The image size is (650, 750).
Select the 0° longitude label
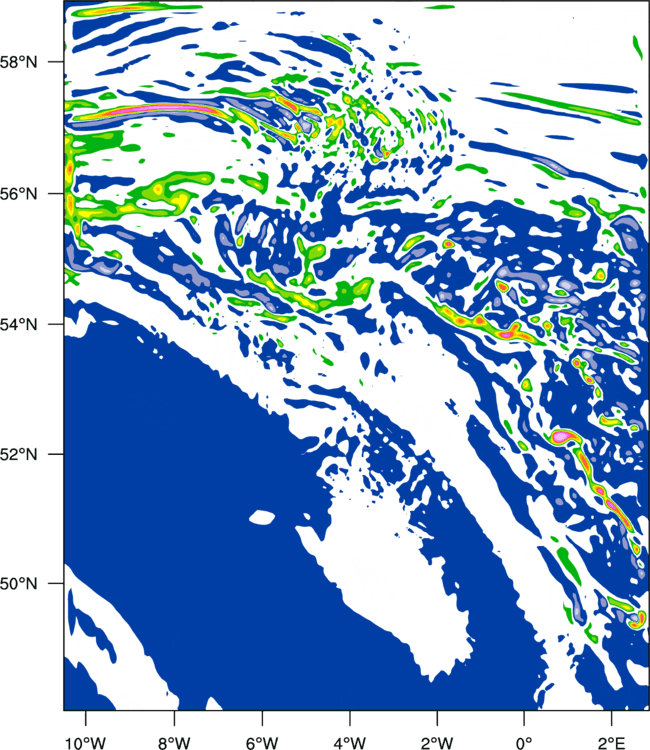[524, 743]
